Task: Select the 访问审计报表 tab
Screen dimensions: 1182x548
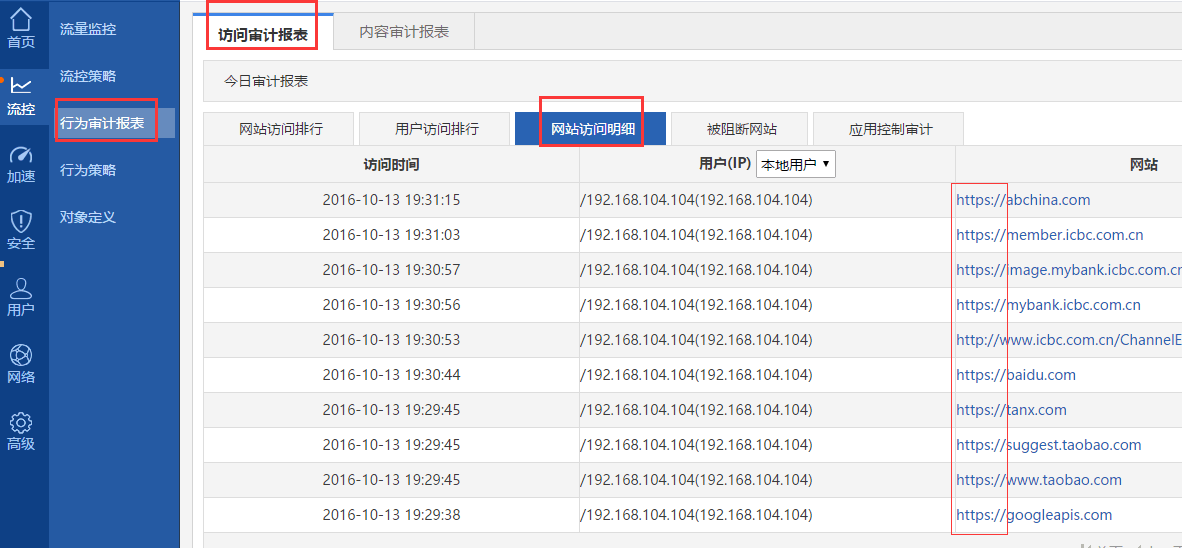Action: [x=263, y=34]
